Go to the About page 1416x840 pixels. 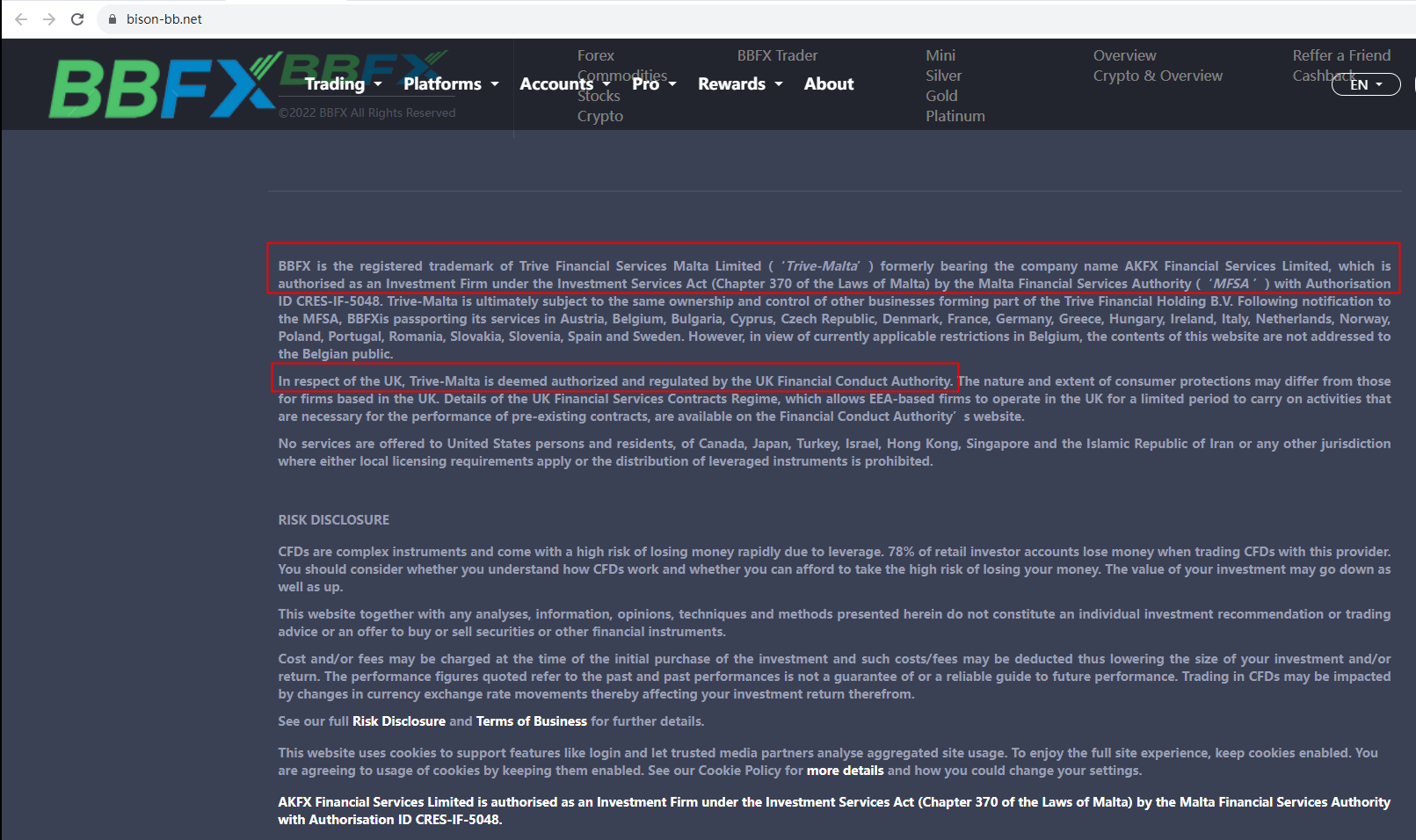(829, 84)
